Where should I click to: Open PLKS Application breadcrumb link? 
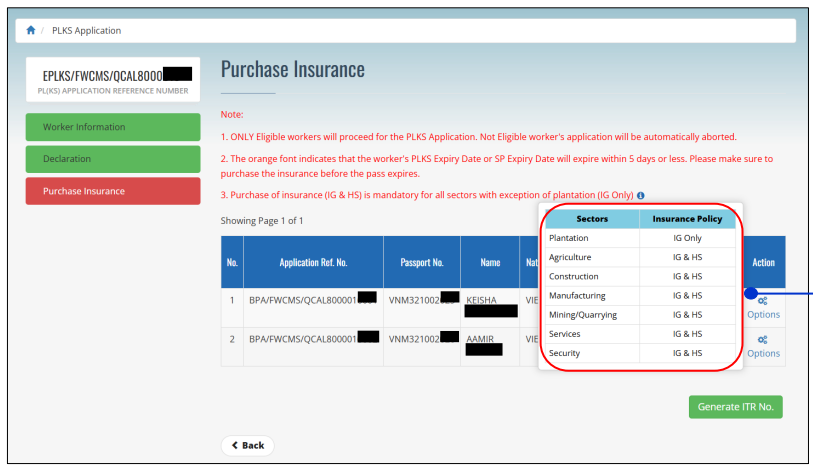[86, 31]
